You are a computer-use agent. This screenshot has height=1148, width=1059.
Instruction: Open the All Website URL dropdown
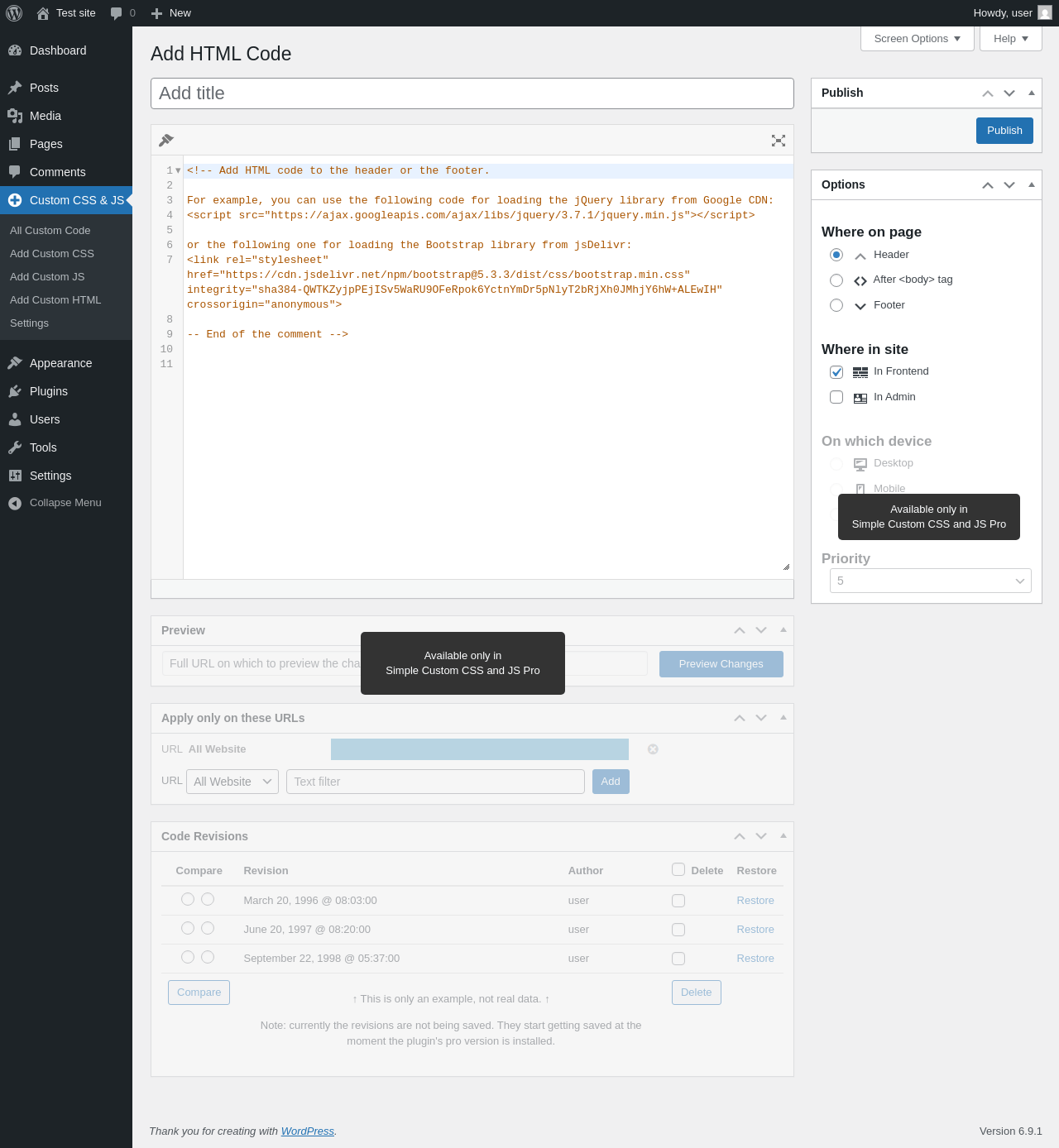point(232,782)
